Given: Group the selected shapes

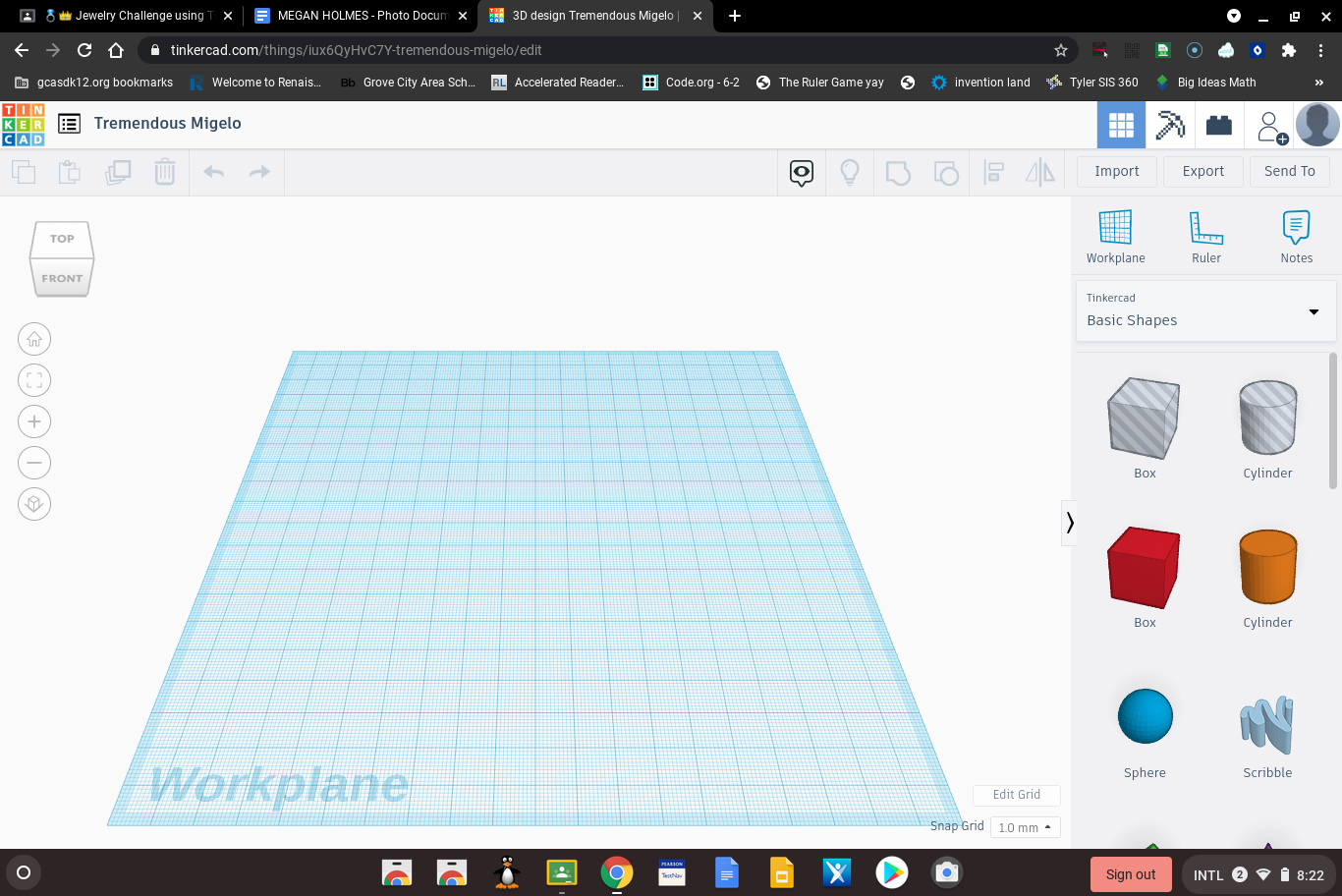Looking at the screenshot, I should point(898,172).
